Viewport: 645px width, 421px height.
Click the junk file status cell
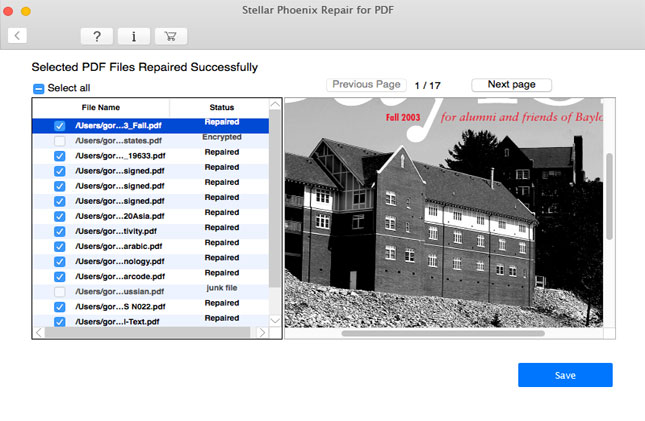[x=222, y=288]
